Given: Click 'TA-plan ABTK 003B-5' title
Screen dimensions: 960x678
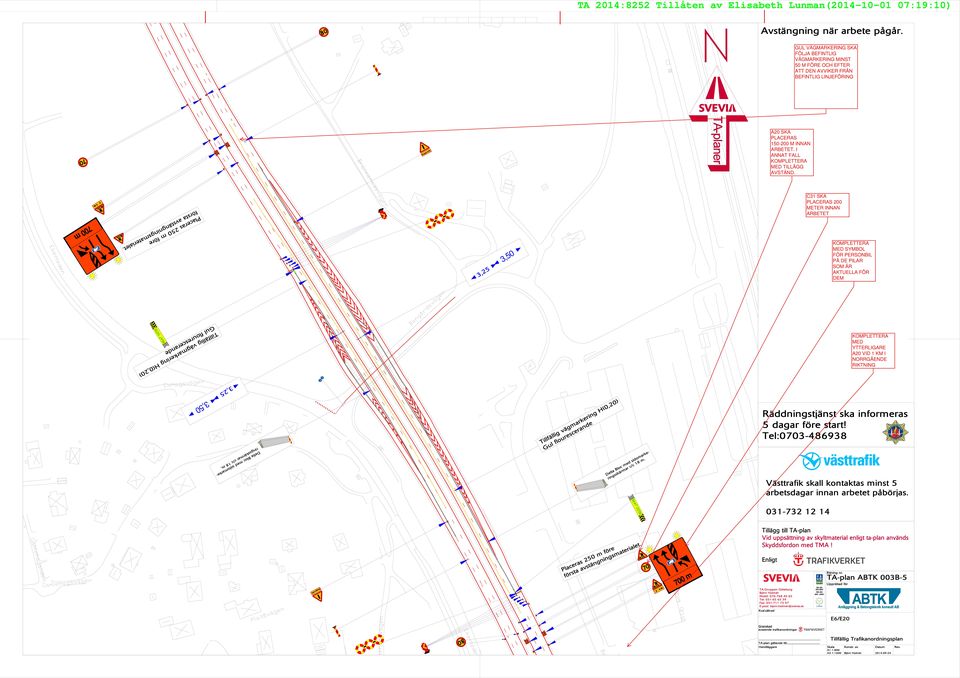Looking at the screenshot, I should [867, 578].
